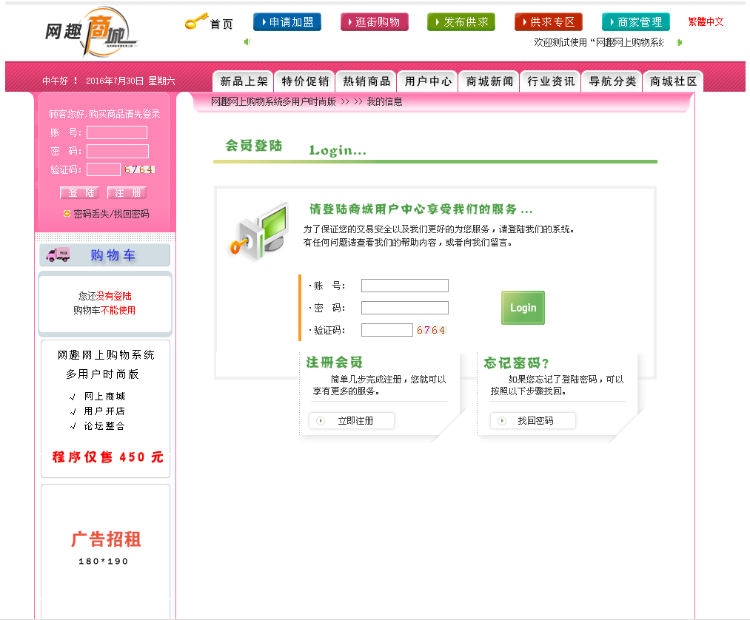The height and width of the screenshot is (620, 750).
Task: Focus the sidebar 验证码 input field
Action: point(103,169)
